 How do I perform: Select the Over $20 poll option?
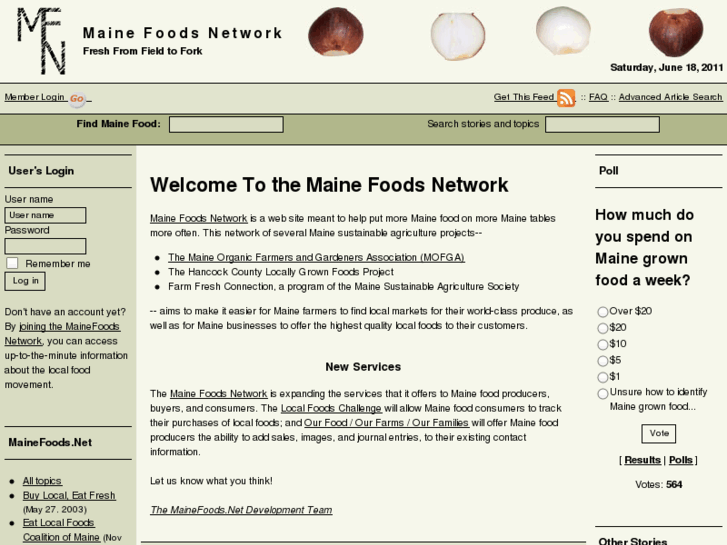point(603,312)
